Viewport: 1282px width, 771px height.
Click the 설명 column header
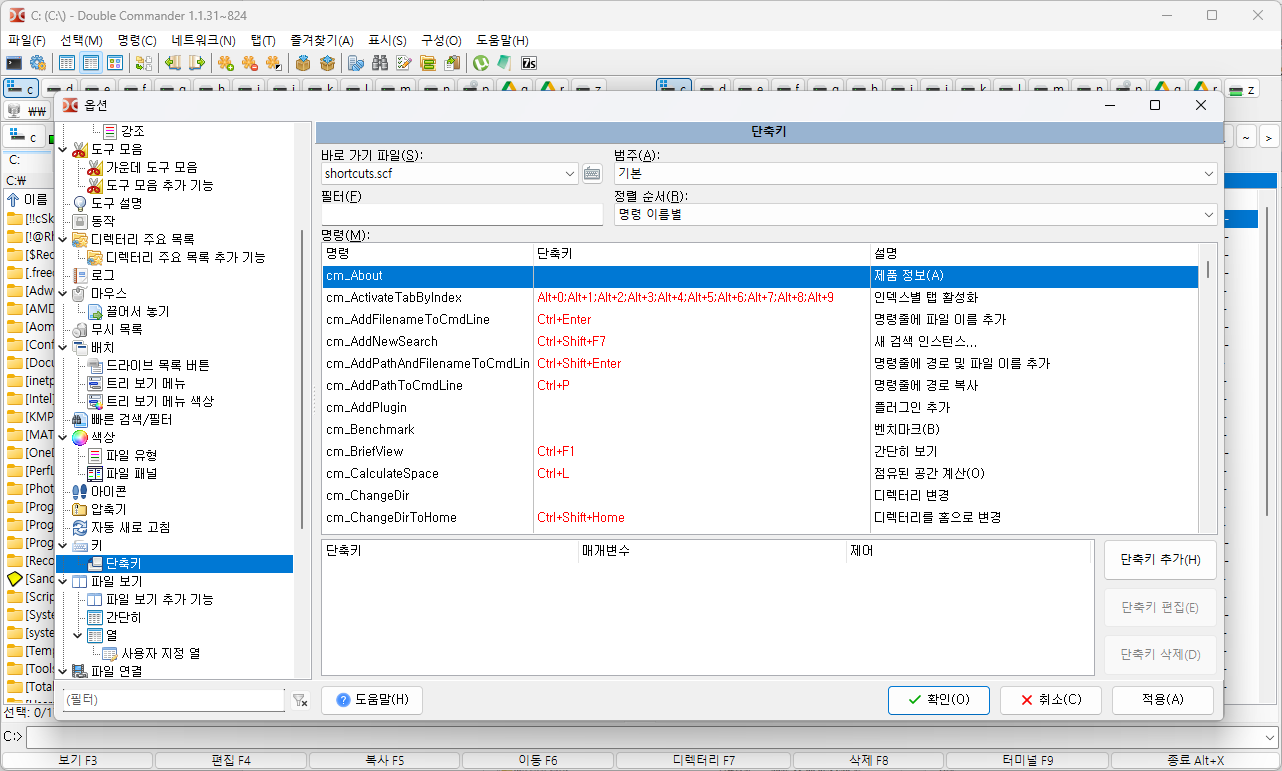click(1035, 253)
